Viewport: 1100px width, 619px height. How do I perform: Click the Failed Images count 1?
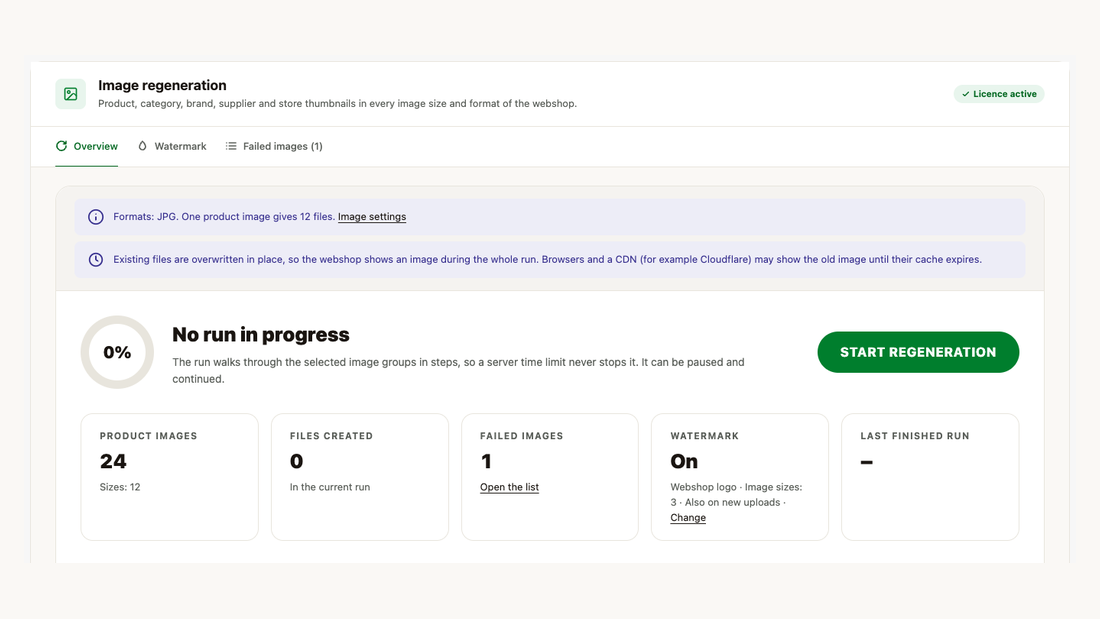[486, 462]
